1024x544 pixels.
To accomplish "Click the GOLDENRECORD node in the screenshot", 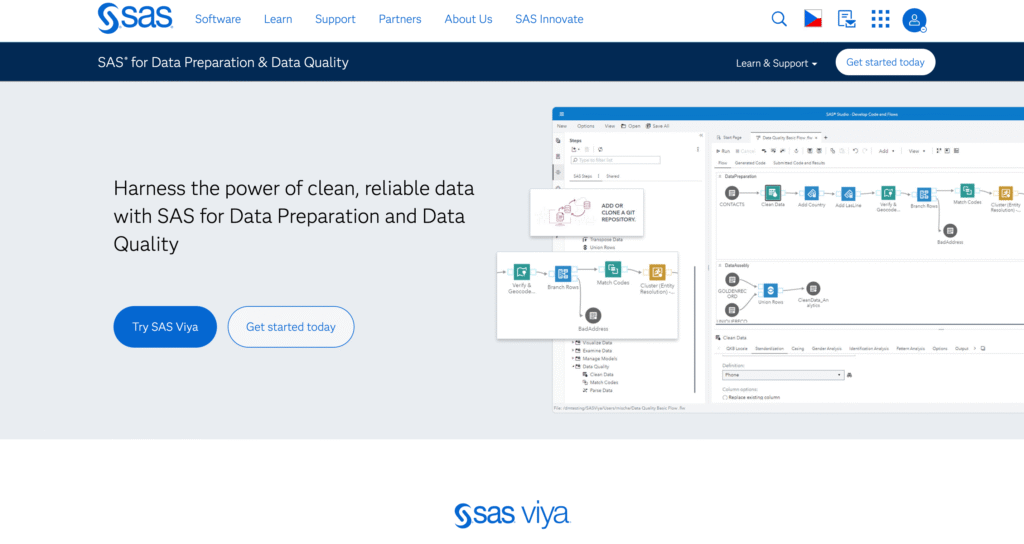I will pos(732,284).
